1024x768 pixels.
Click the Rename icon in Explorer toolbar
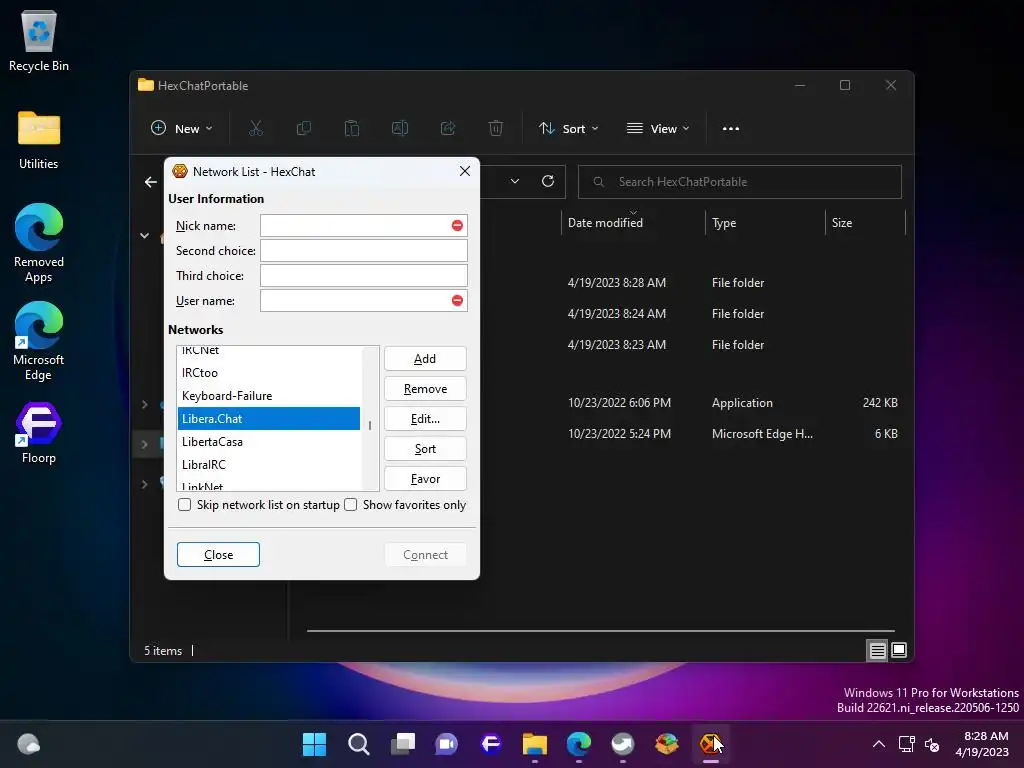coord(400,129)
